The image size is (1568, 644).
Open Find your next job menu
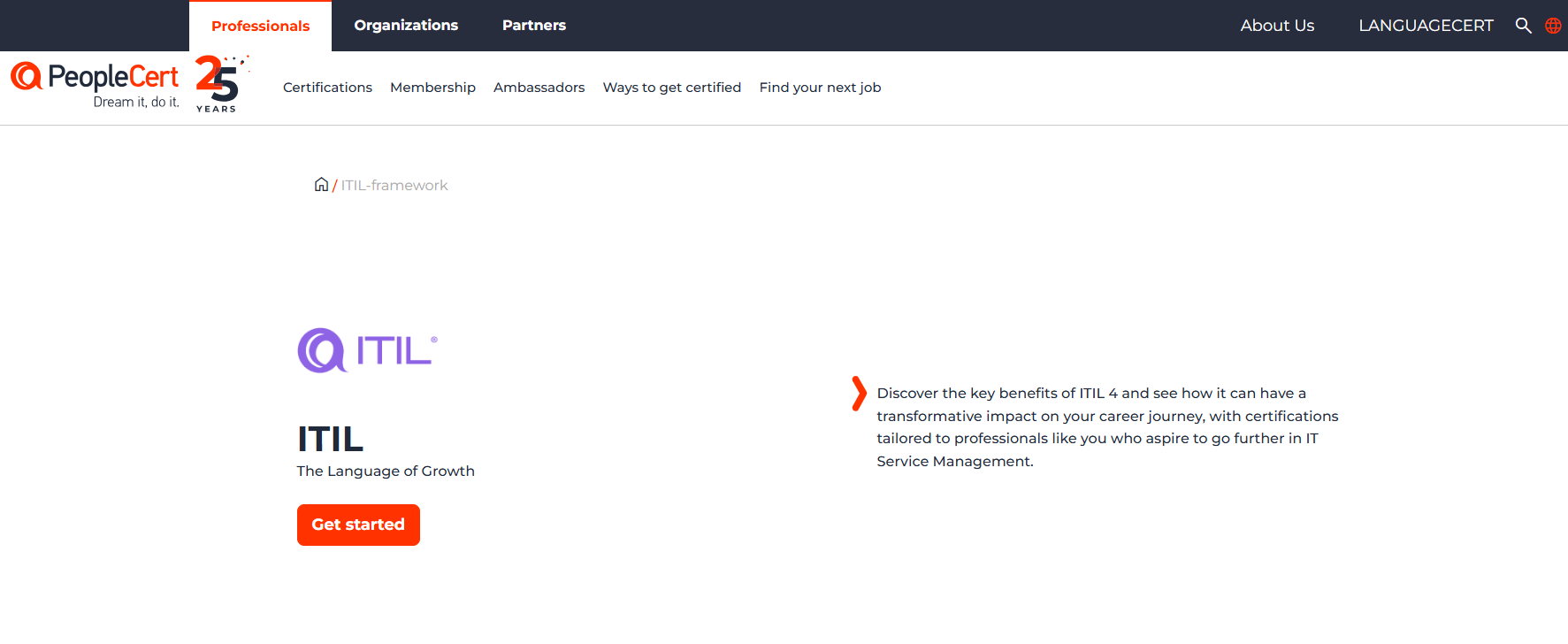(x=820, y=87)
